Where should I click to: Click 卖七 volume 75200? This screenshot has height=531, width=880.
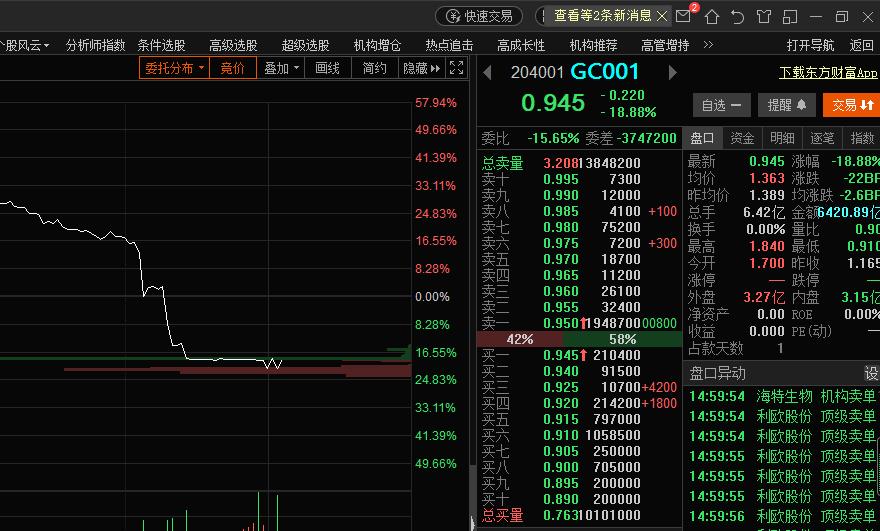621,227
